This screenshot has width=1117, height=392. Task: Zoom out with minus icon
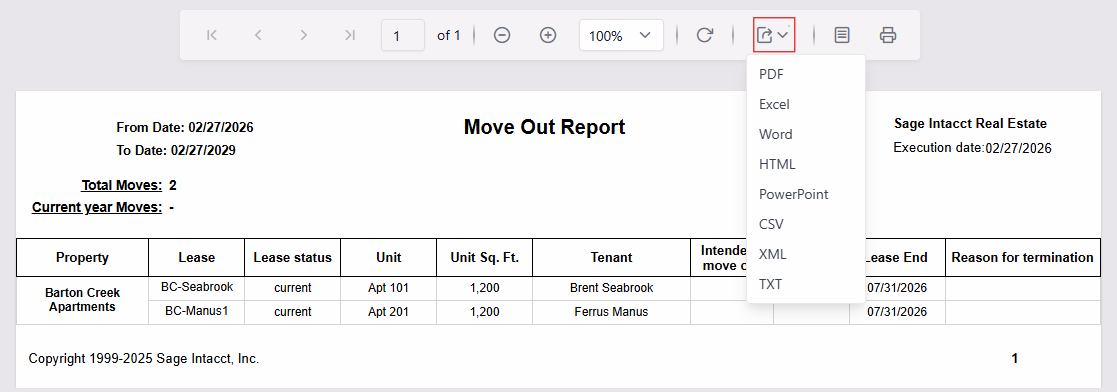[x=502, y=35]
